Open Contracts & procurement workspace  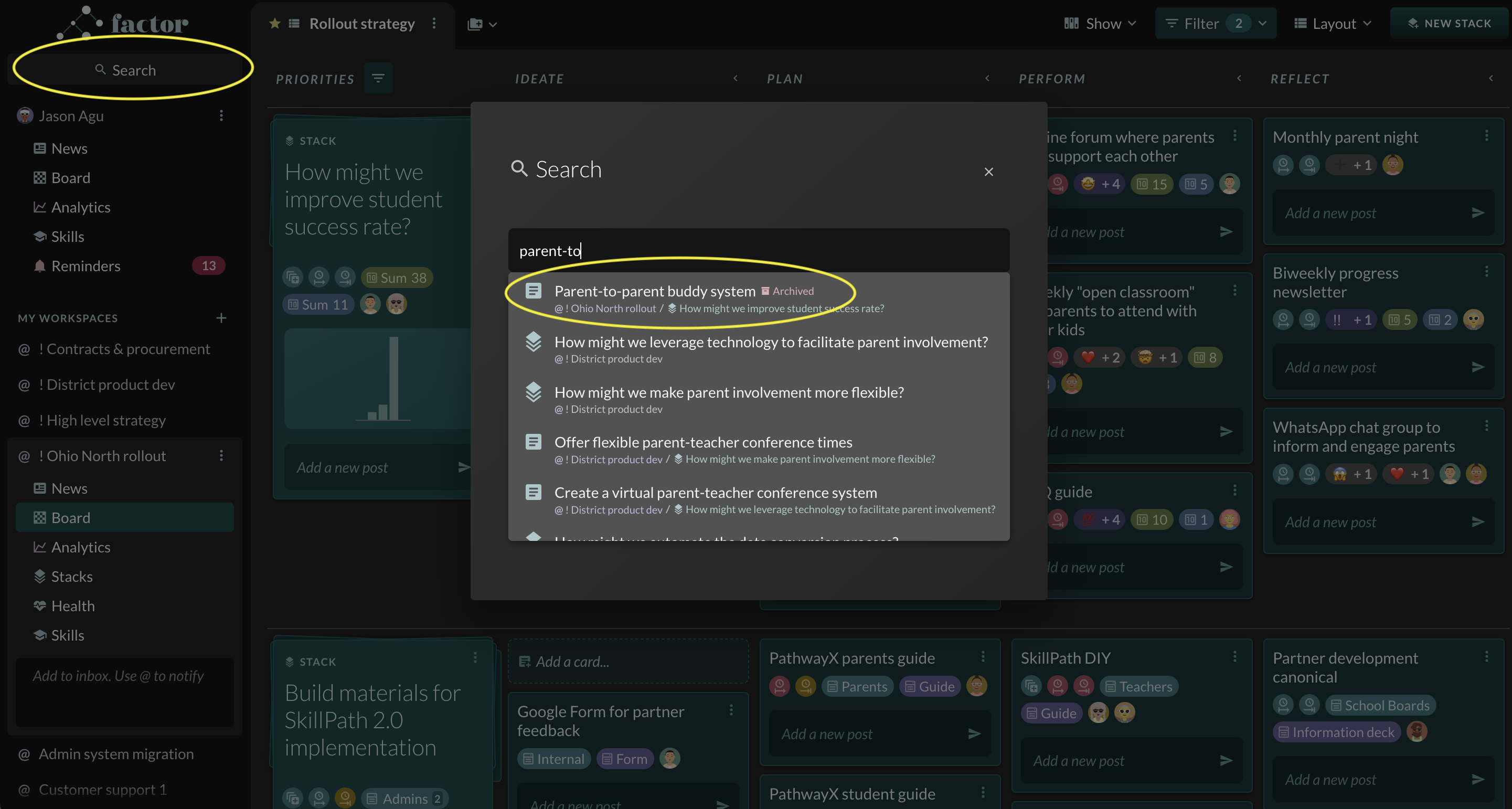124,349
